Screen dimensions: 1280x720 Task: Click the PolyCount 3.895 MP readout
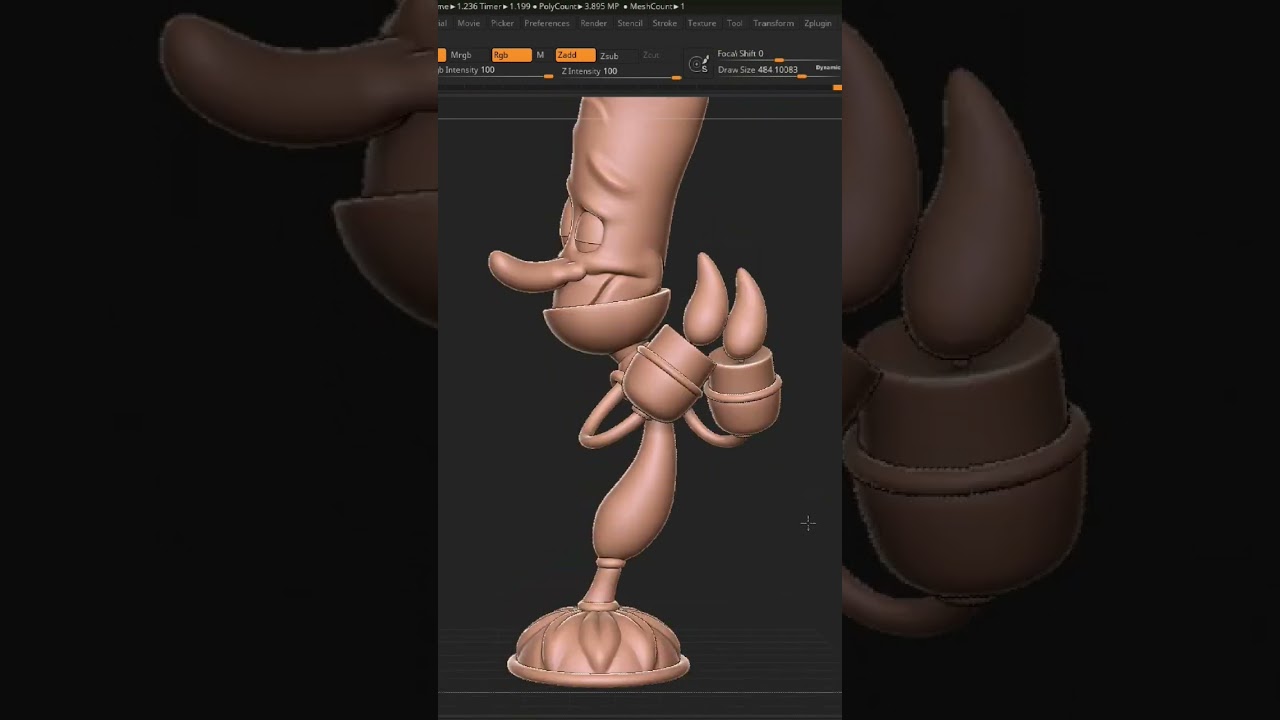[579, 7]
